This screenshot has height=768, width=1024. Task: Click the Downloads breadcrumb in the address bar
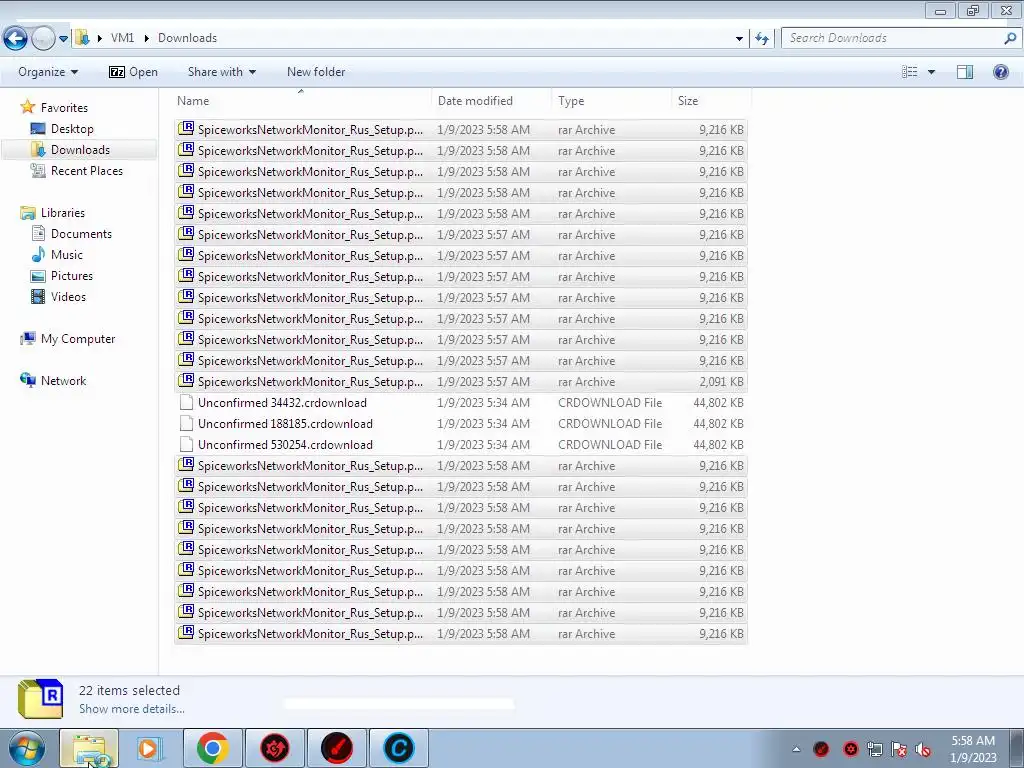[x=187, y=38]
